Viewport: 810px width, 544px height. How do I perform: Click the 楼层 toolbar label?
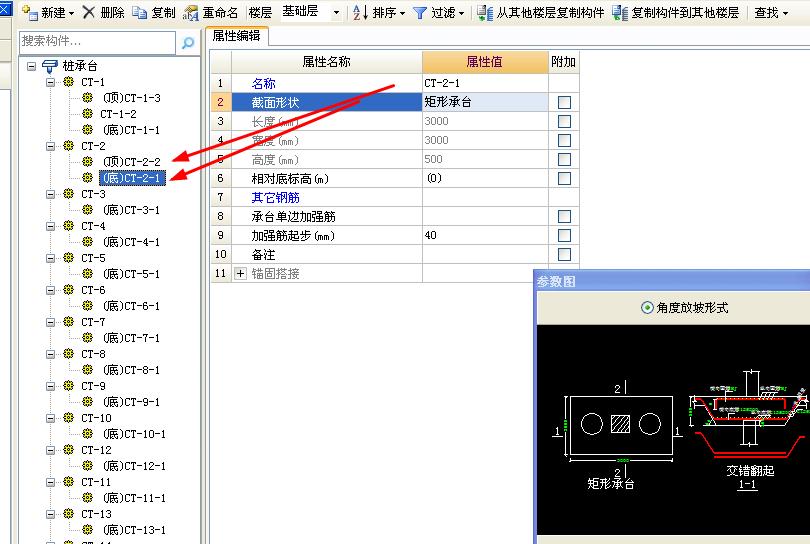260,13
